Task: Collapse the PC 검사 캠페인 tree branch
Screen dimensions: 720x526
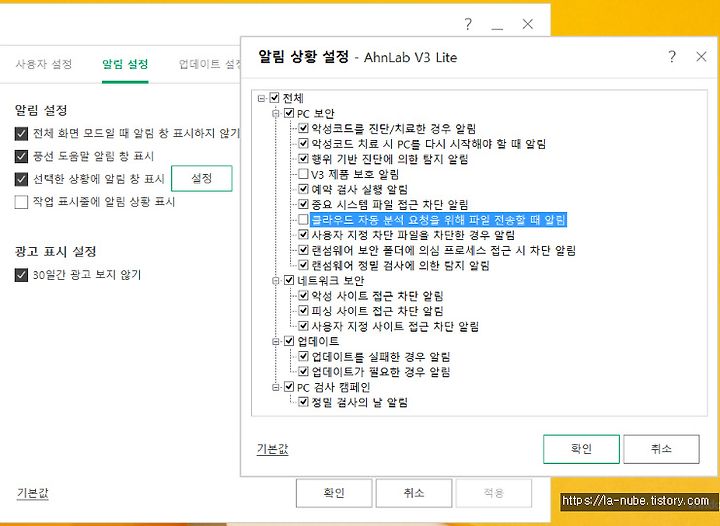Action: click(276, 387)
